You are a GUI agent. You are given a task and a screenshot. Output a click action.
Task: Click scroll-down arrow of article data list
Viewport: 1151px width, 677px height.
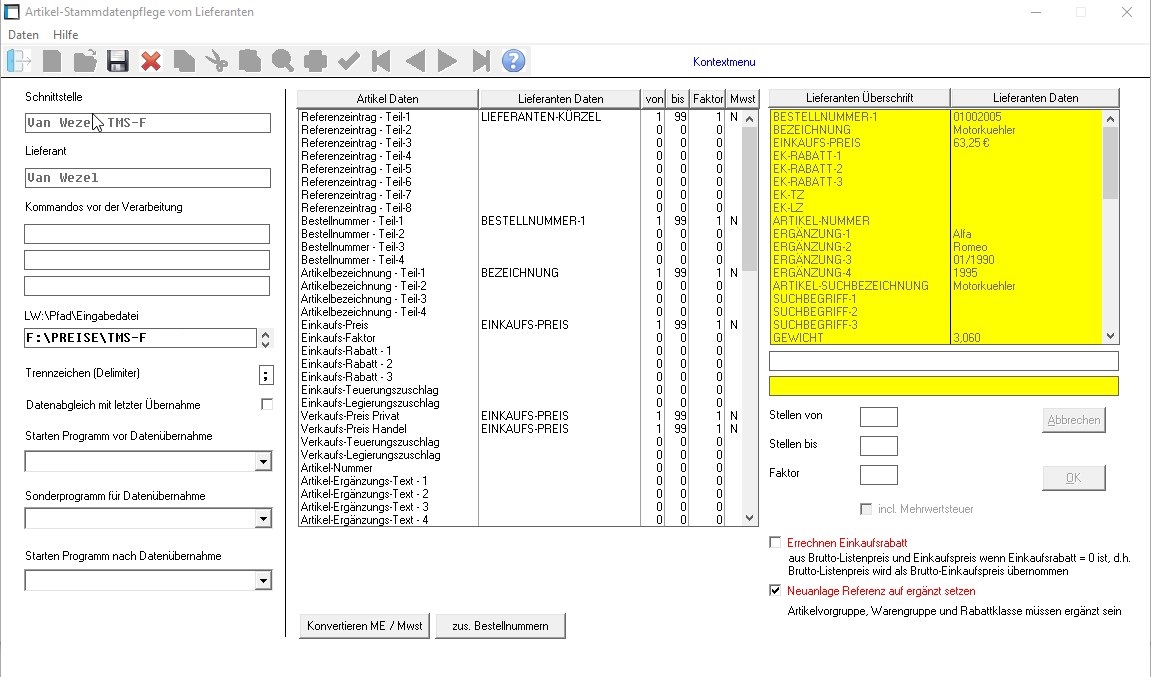(x=749, y=518)
